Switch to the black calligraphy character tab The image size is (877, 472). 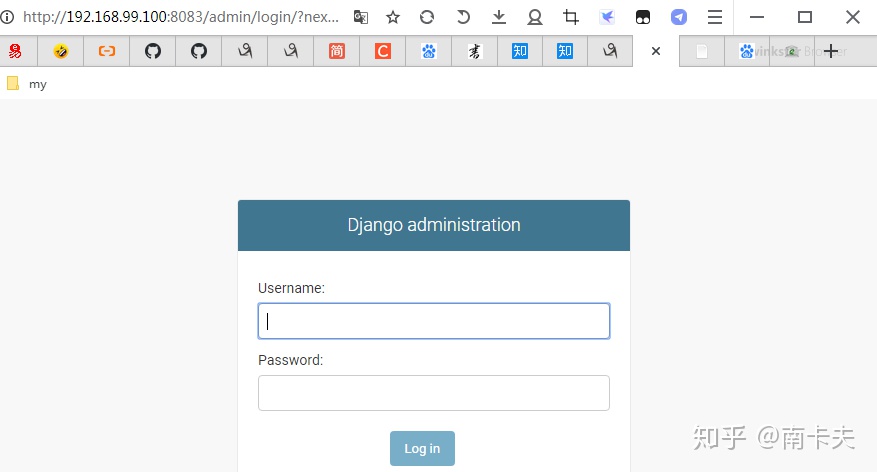[x=474, y=51]
